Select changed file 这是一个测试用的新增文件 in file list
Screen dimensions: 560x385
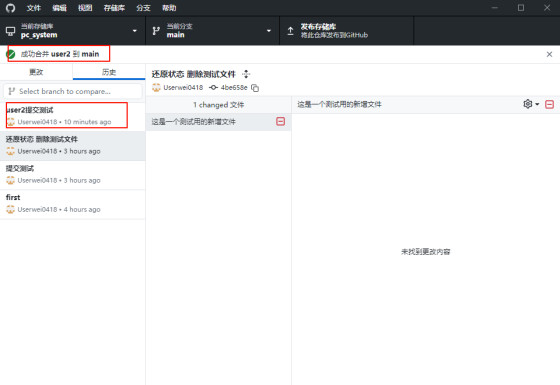219,122
